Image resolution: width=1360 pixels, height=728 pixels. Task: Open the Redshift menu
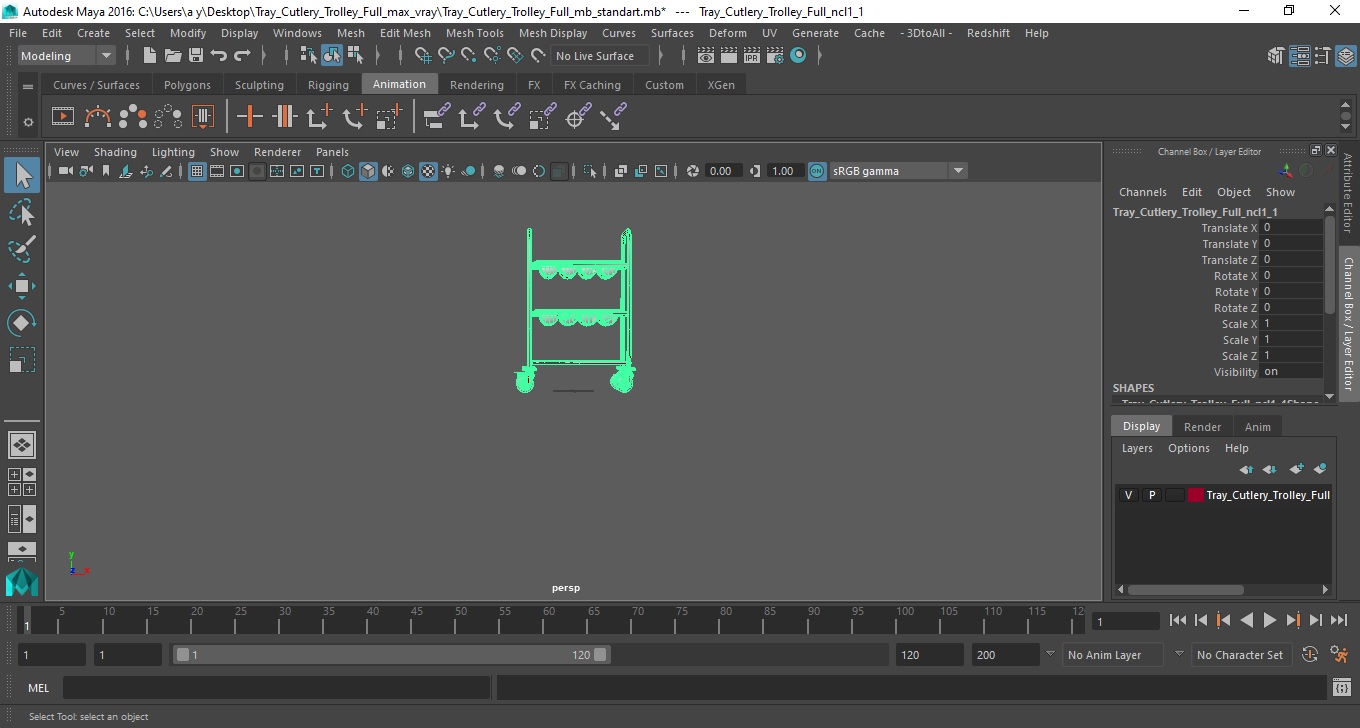[x=988, y=33]
